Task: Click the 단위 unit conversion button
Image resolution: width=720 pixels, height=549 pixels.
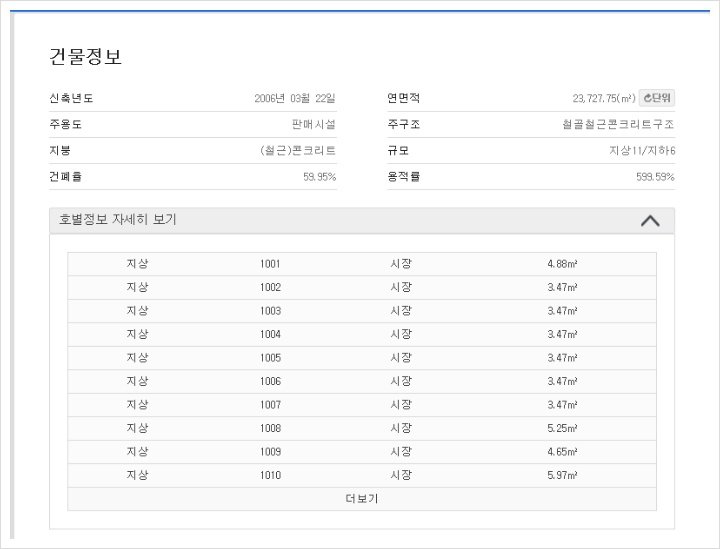Action: (x=657, y=98)
